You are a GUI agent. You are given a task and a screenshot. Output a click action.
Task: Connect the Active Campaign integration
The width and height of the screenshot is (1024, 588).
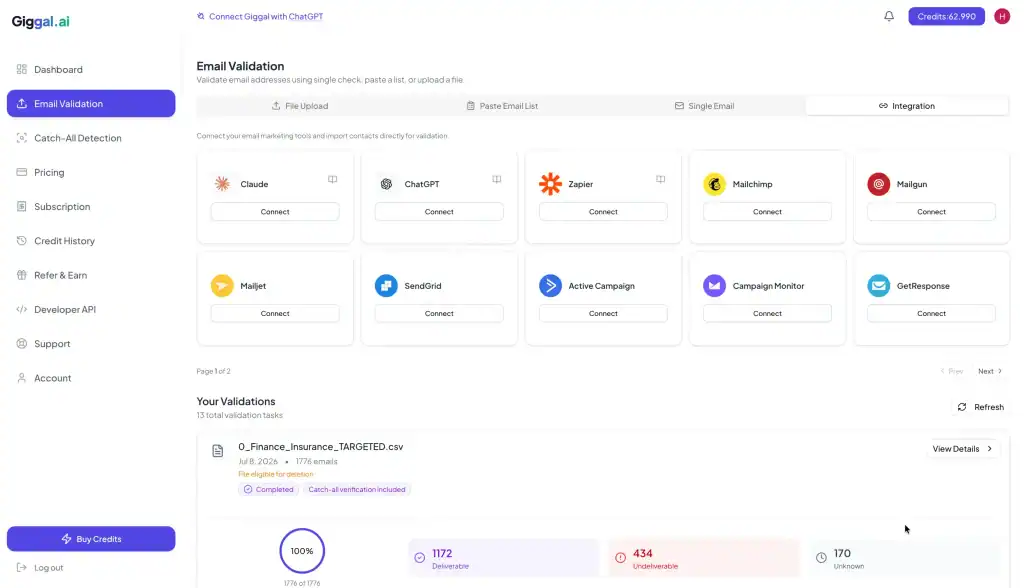click(x=603, y=314)
